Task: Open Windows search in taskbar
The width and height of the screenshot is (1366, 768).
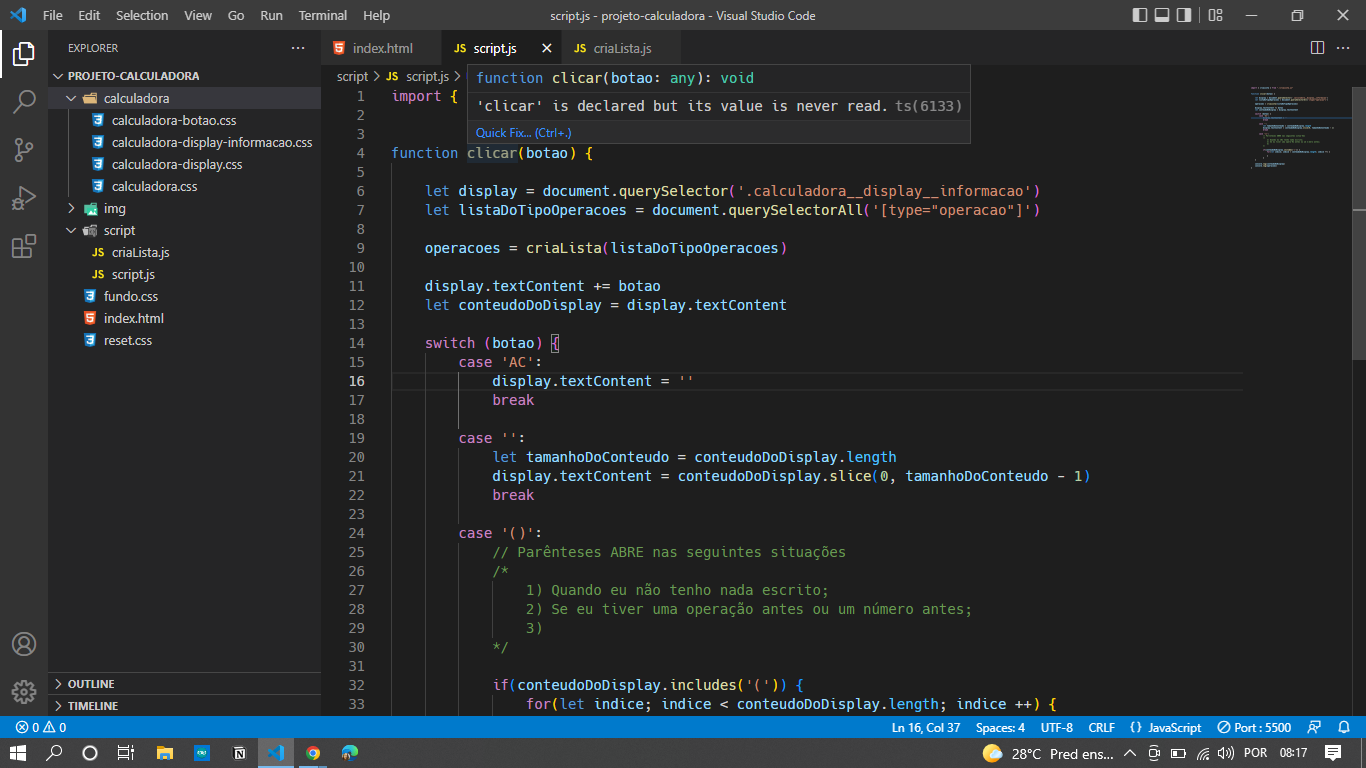Action: point(54,753)
